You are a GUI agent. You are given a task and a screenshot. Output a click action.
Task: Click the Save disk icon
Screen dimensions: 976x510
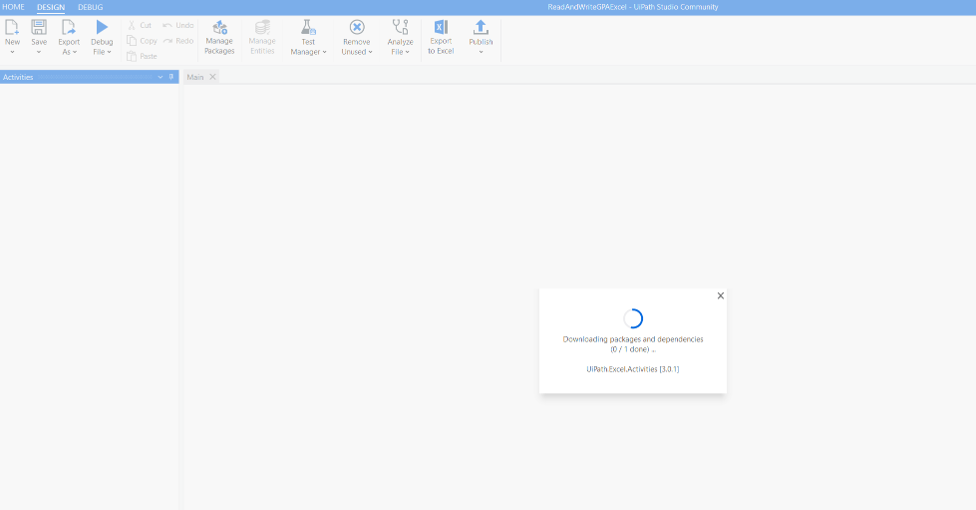39,27
